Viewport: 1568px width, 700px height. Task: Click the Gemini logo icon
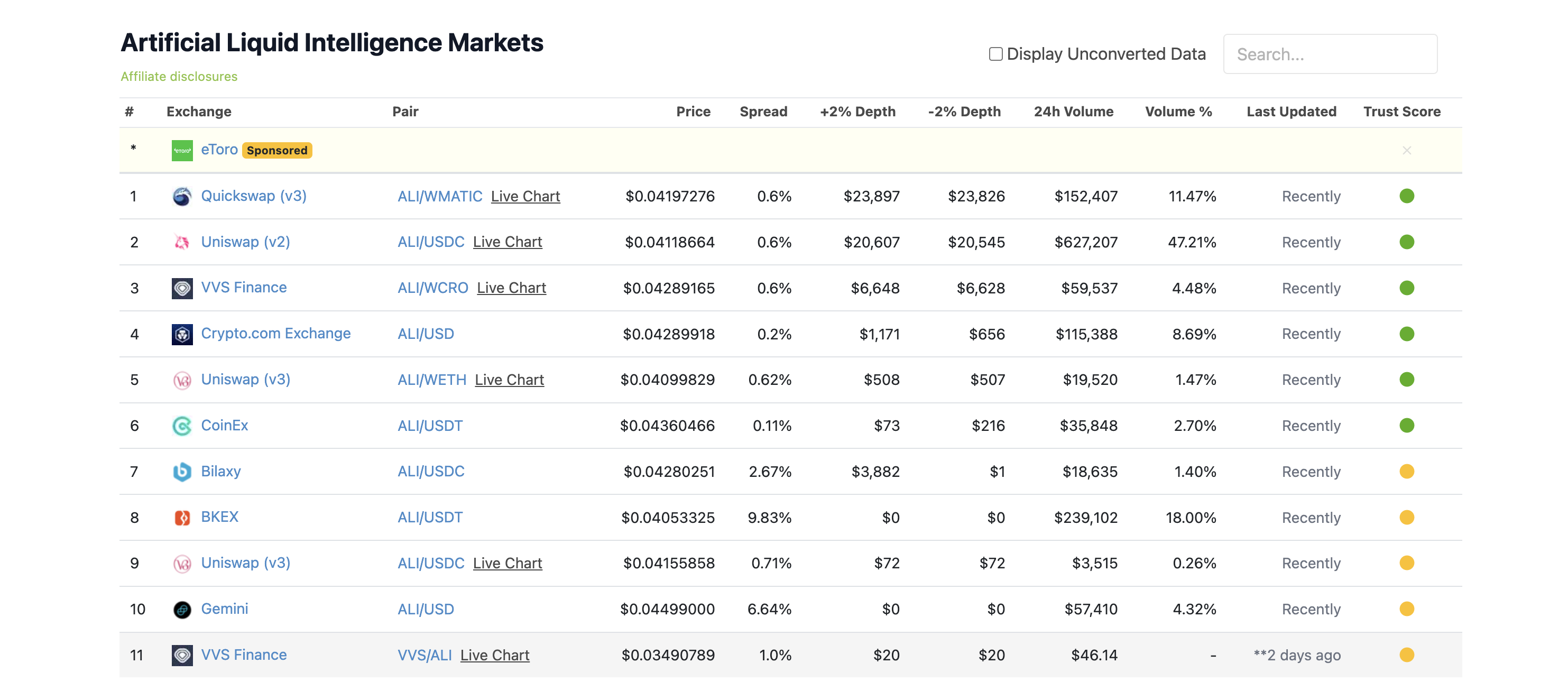pyautogui.click(x=182, y=609)
